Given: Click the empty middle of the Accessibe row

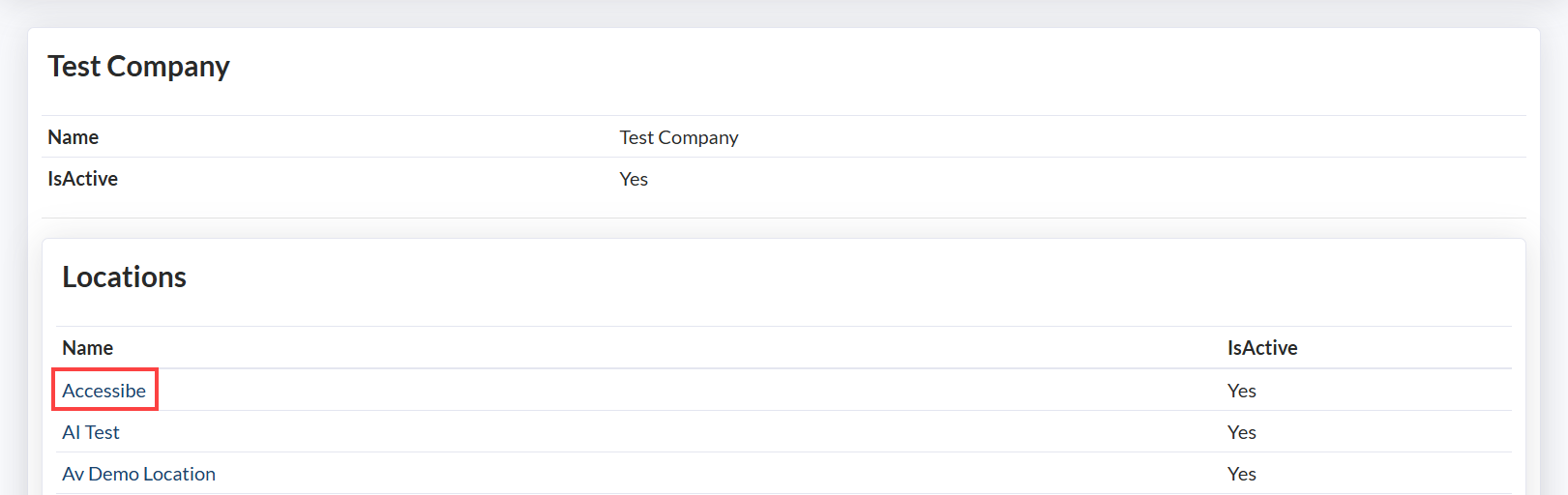Looking at the screenshot, I should pos(677,391).
